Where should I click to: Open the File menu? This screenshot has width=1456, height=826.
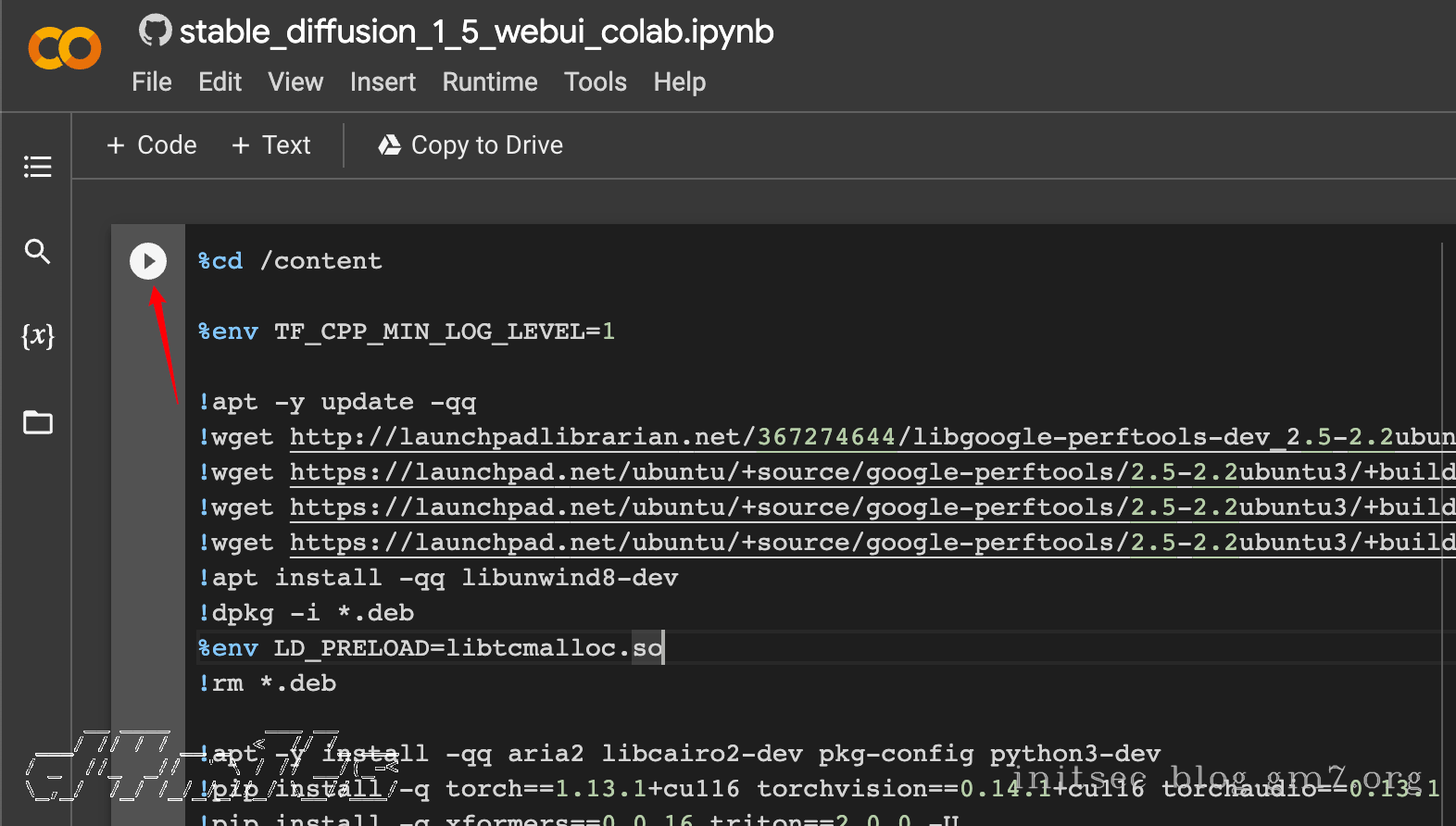point(152,82)
